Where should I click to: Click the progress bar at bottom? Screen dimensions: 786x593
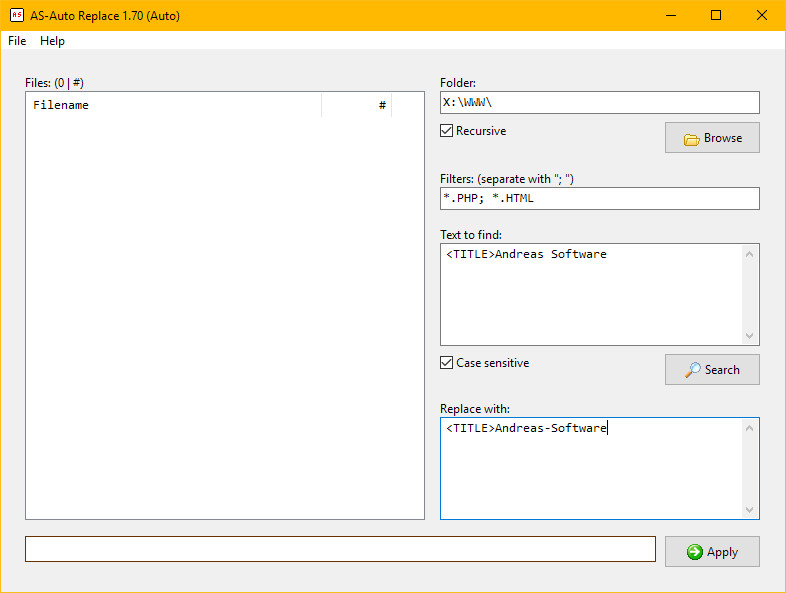click(x=340, y=549)
